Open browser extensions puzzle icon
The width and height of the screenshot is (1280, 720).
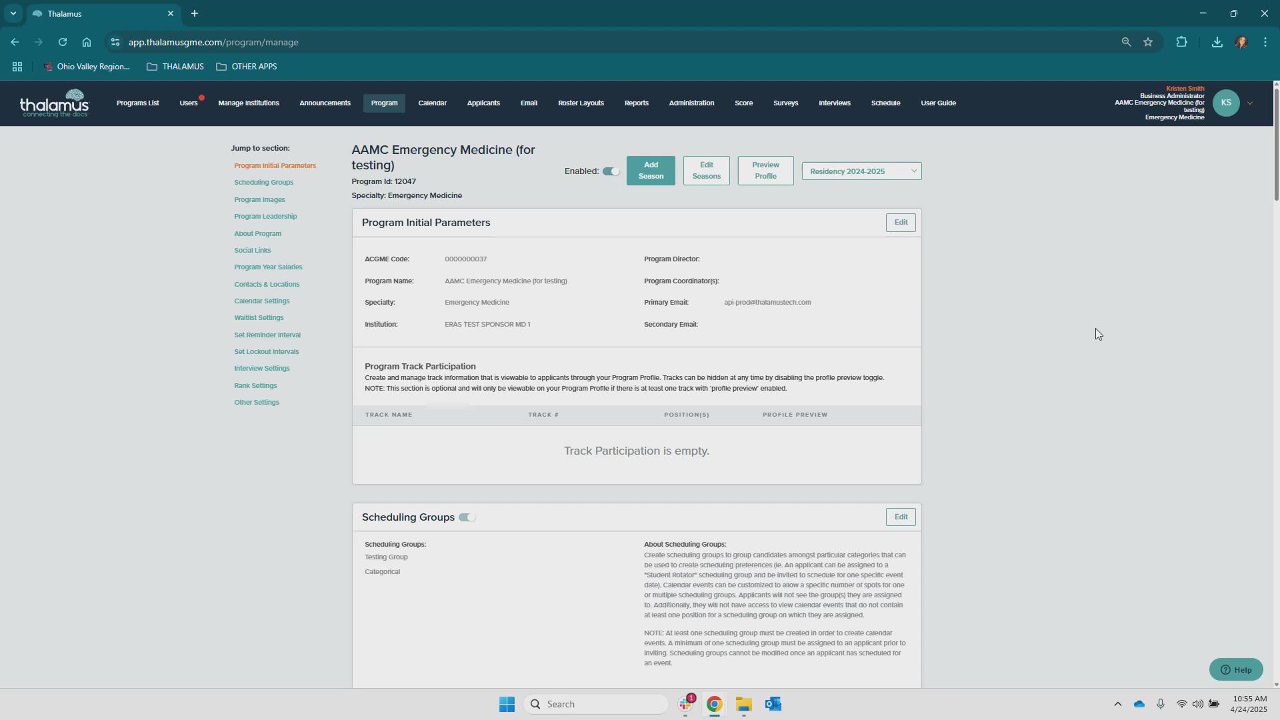coord(1181,42)
